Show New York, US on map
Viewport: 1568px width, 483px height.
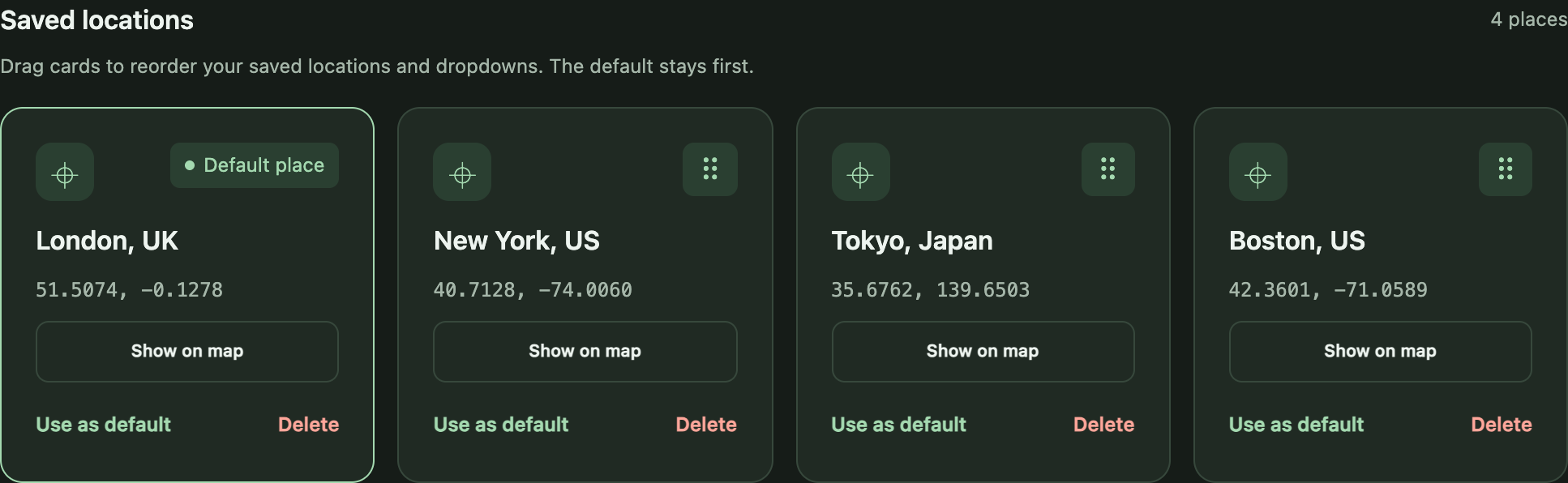[585, 352]
